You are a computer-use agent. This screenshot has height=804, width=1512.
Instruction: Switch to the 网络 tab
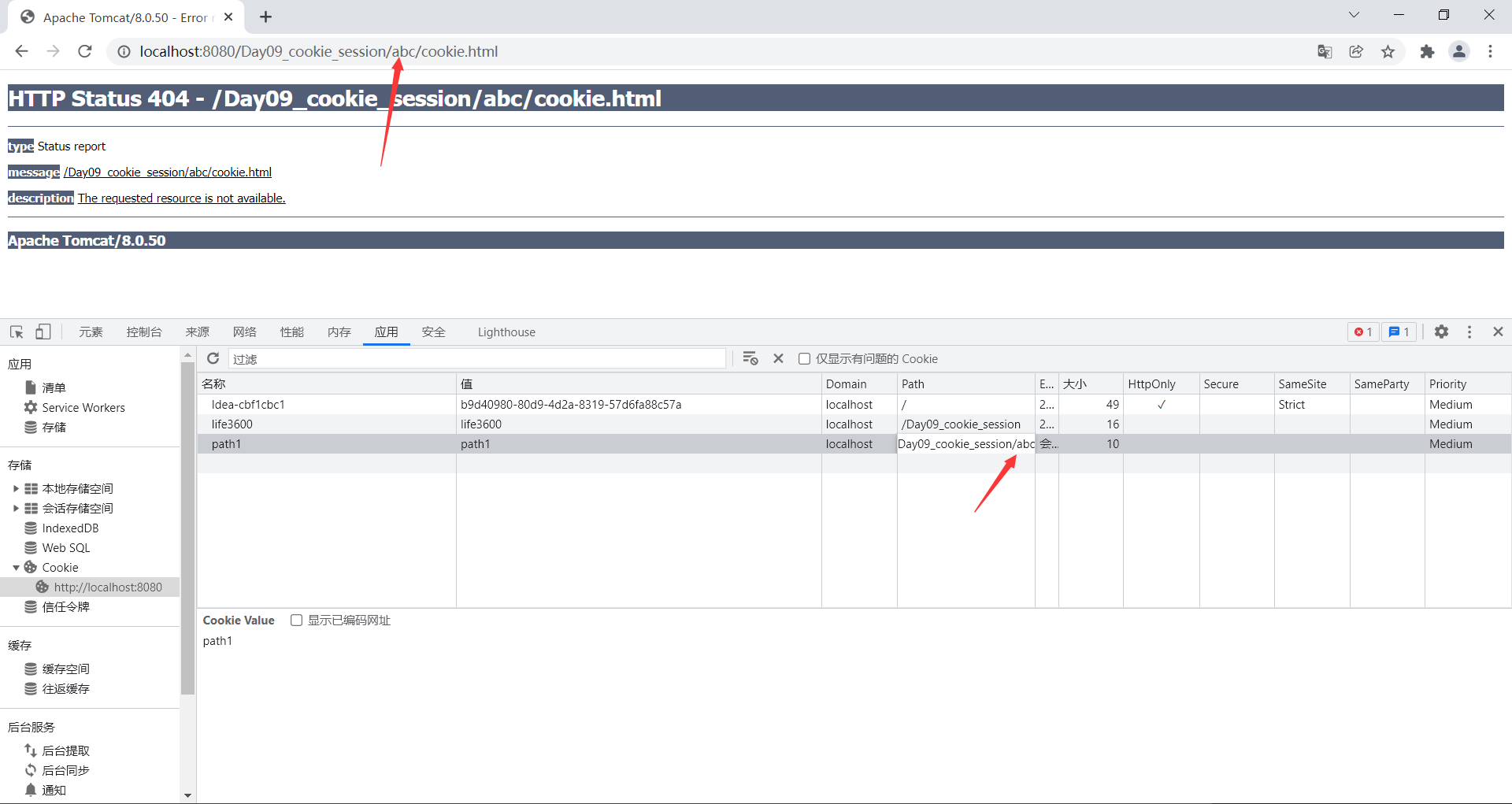pyautogui.click(x=245, y=332)
